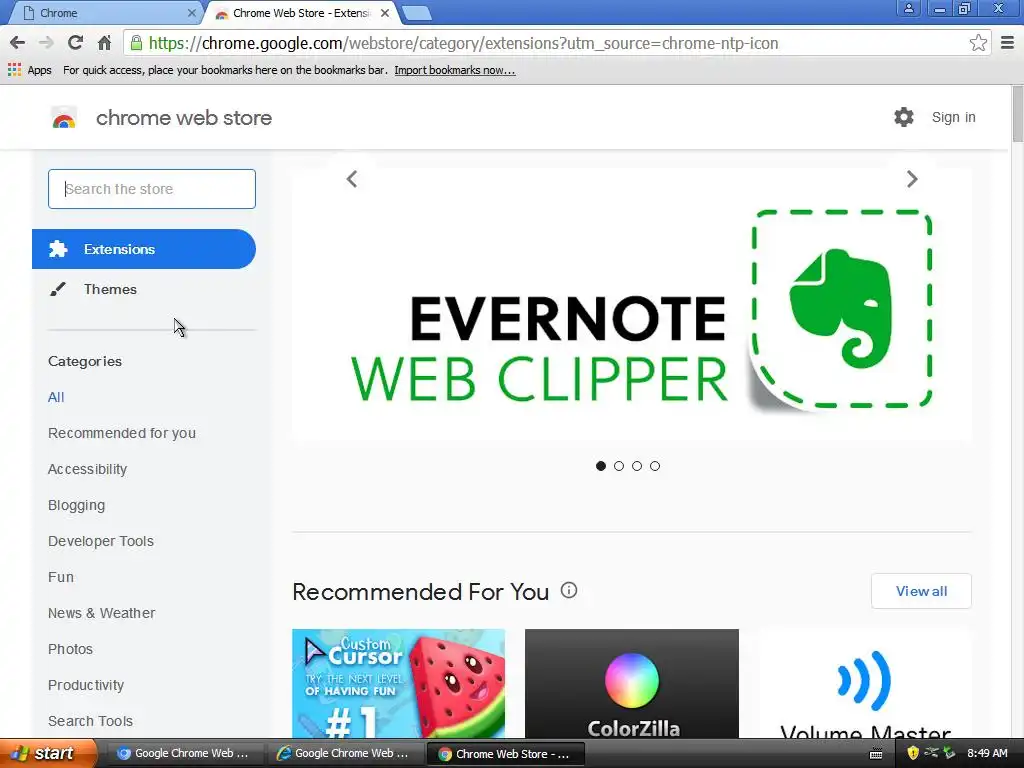Click the info icon beside Recommended For You

point(569,590)
